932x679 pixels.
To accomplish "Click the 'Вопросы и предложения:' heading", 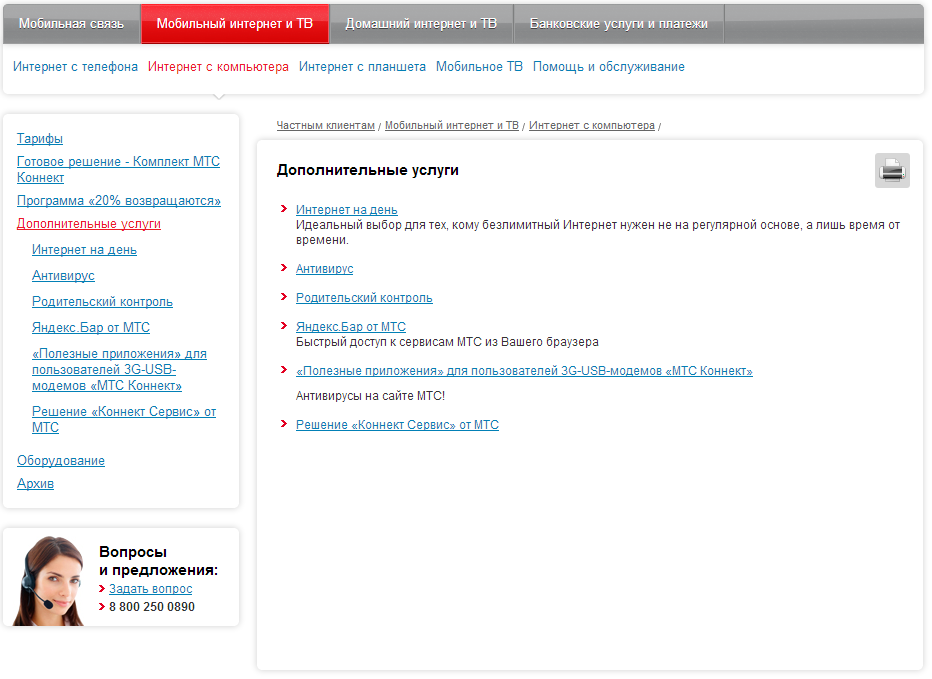I will 158,561.
